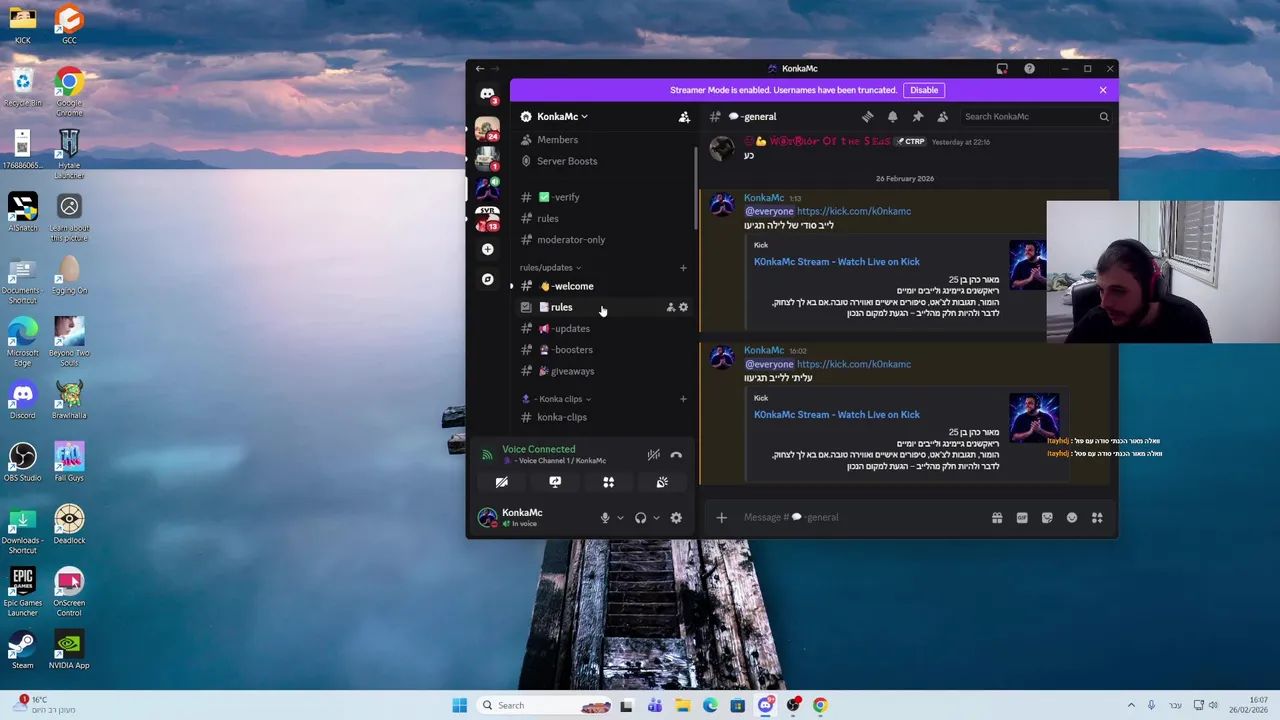
Task: Create invite icon on rules channel
Action: [670, 308]
